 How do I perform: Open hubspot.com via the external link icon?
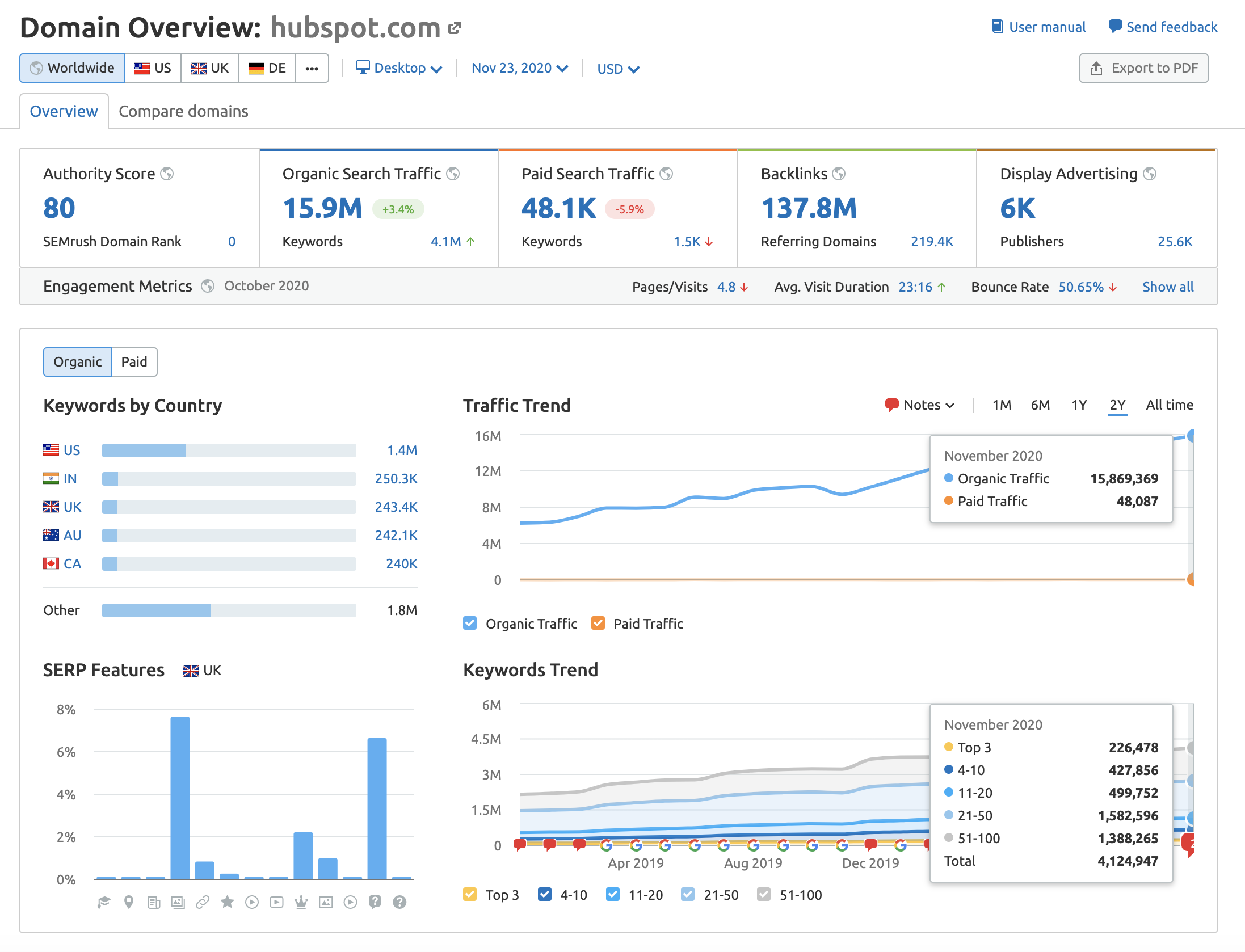pyautogui.click(x=454, y=27)
